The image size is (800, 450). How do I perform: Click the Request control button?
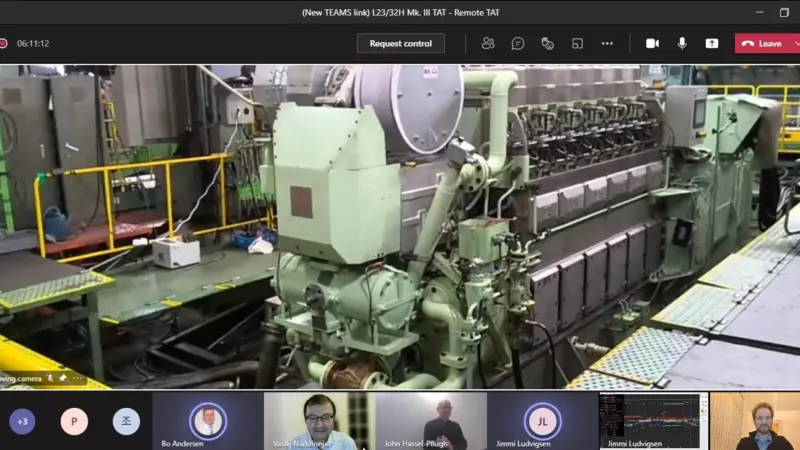click(x=401, y=43)
